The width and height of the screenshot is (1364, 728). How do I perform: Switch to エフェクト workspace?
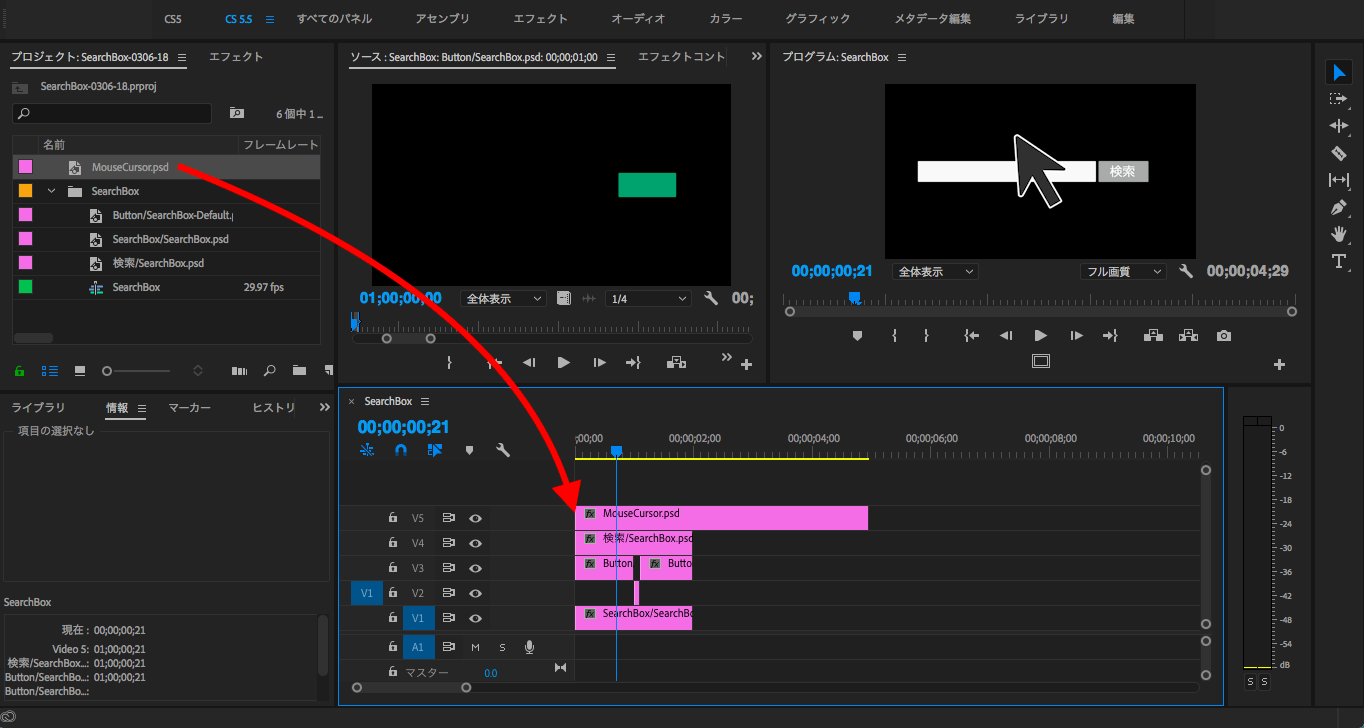[x=540, y=19]
